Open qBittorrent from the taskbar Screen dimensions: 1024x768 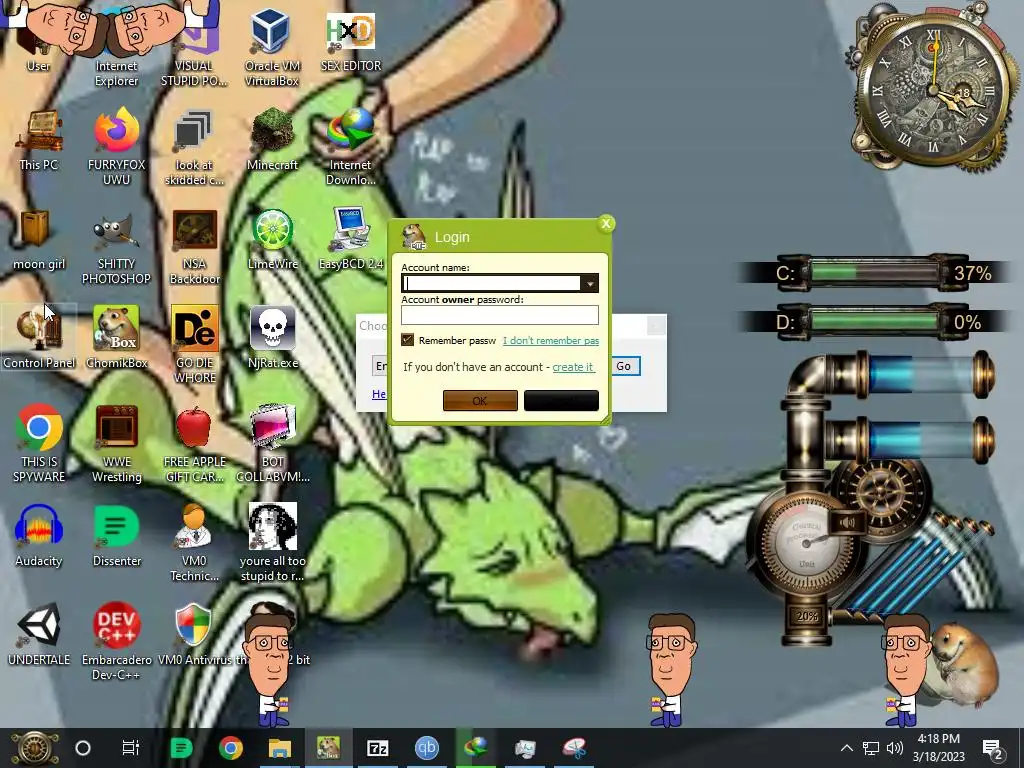pyautogui.click(x=426, y=748)
